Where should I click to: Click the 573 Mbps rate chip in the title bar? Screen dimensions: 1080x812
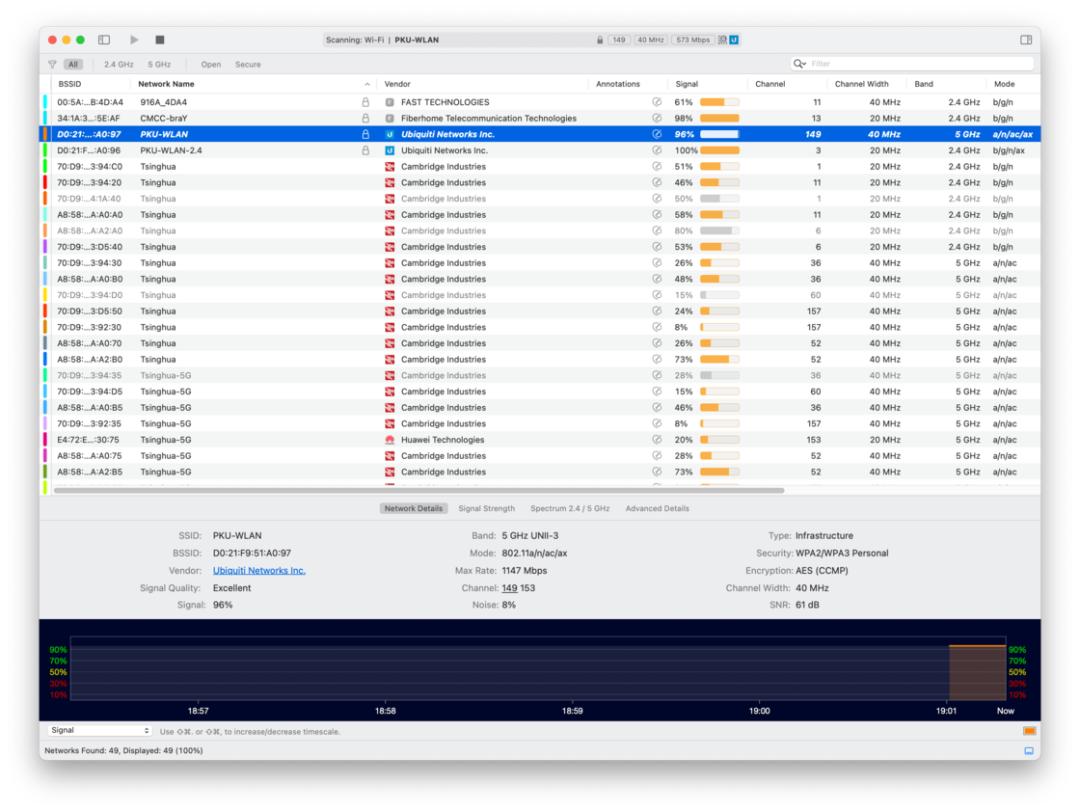pyautogui.click(x=693, y=40)
